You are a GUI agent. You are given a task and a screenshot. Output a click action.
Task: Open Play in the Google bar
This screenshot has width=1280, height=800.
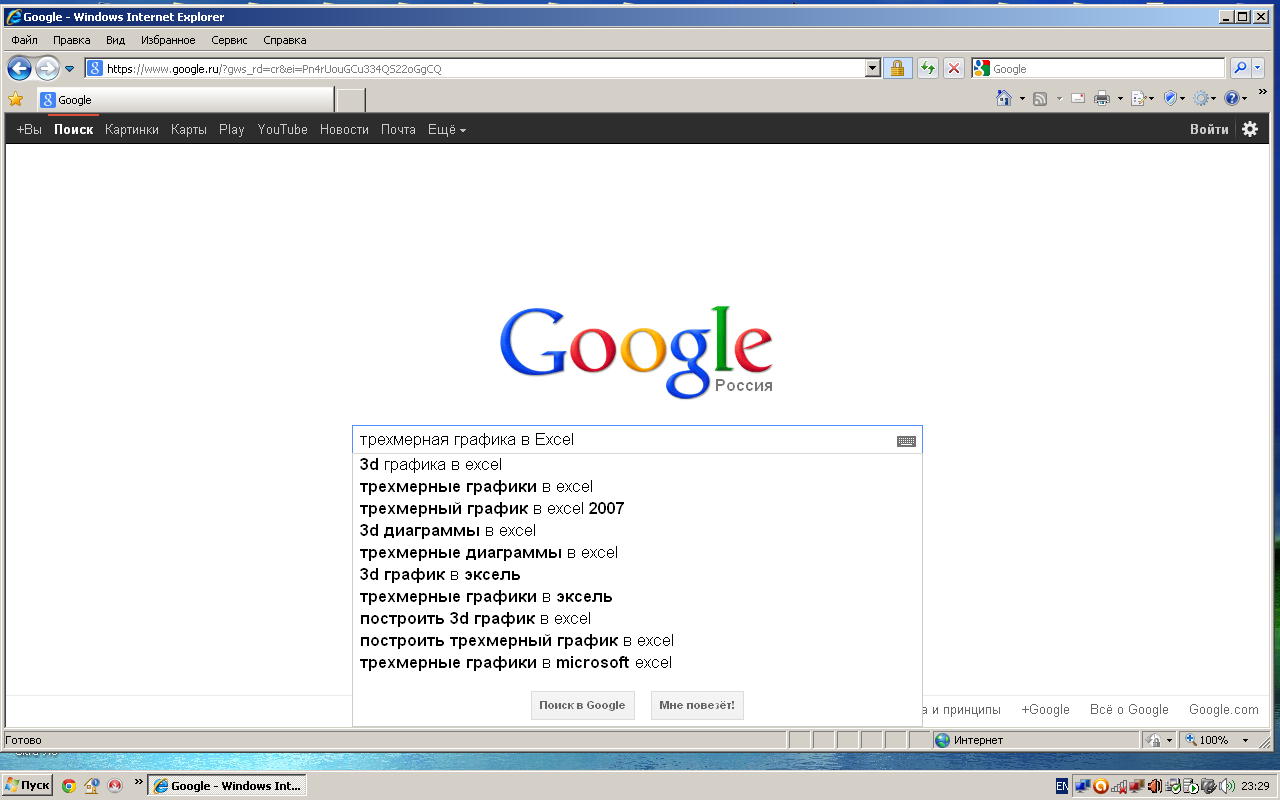coord(232,129)
